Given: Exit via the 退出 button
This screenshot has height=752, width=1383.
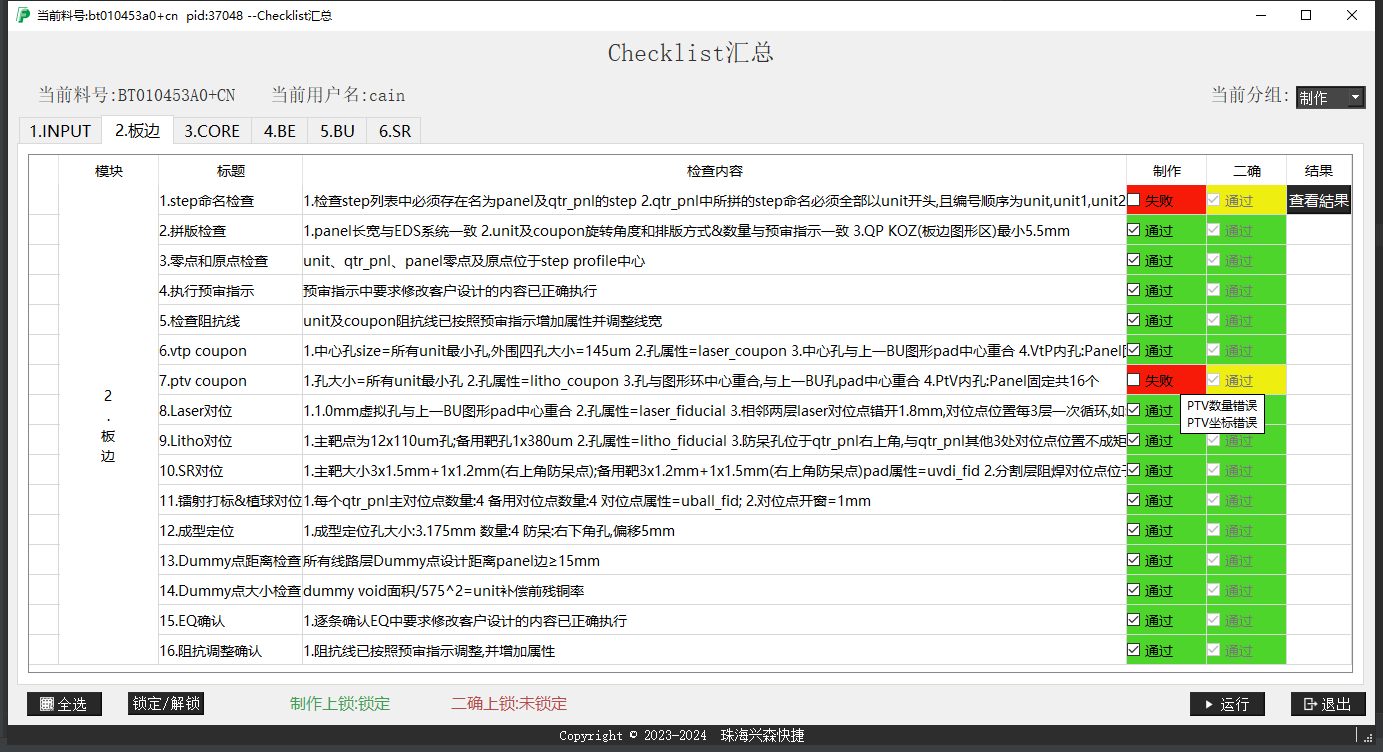Looking at the screenshot, I should (1327, 704).
